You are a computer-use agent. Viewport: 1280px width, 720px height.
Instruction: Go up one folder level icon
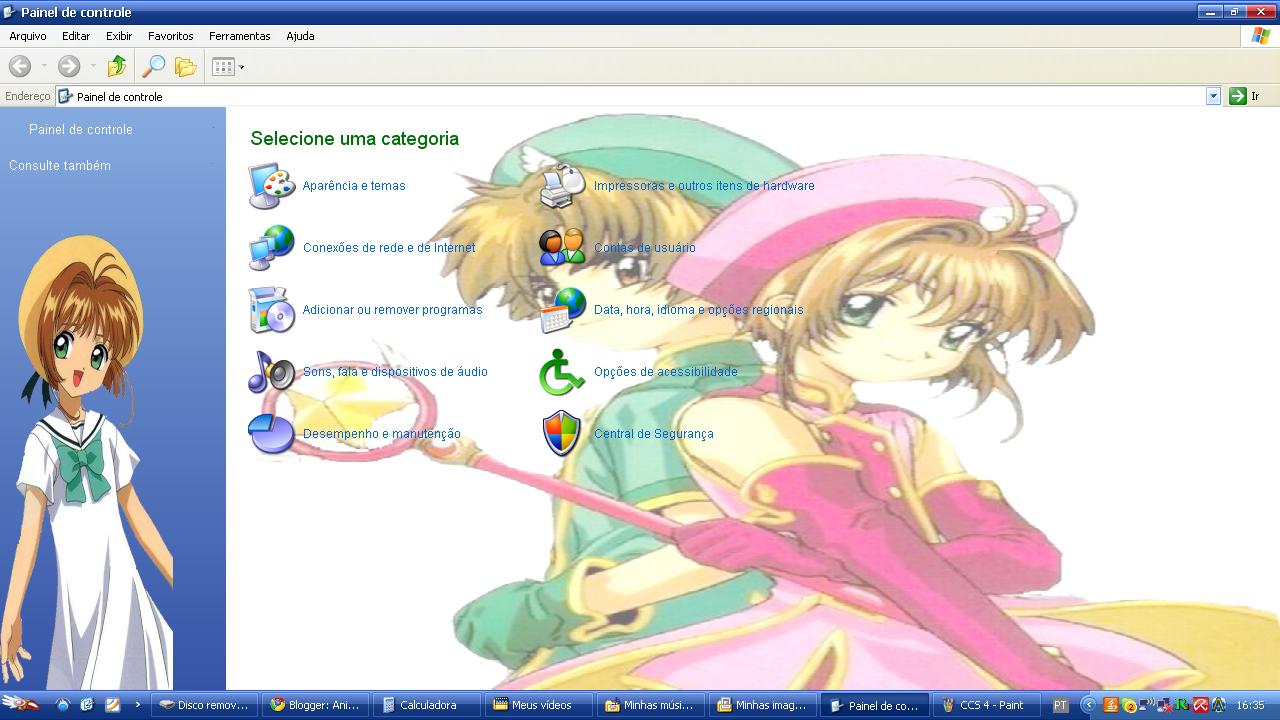(117, 67)
